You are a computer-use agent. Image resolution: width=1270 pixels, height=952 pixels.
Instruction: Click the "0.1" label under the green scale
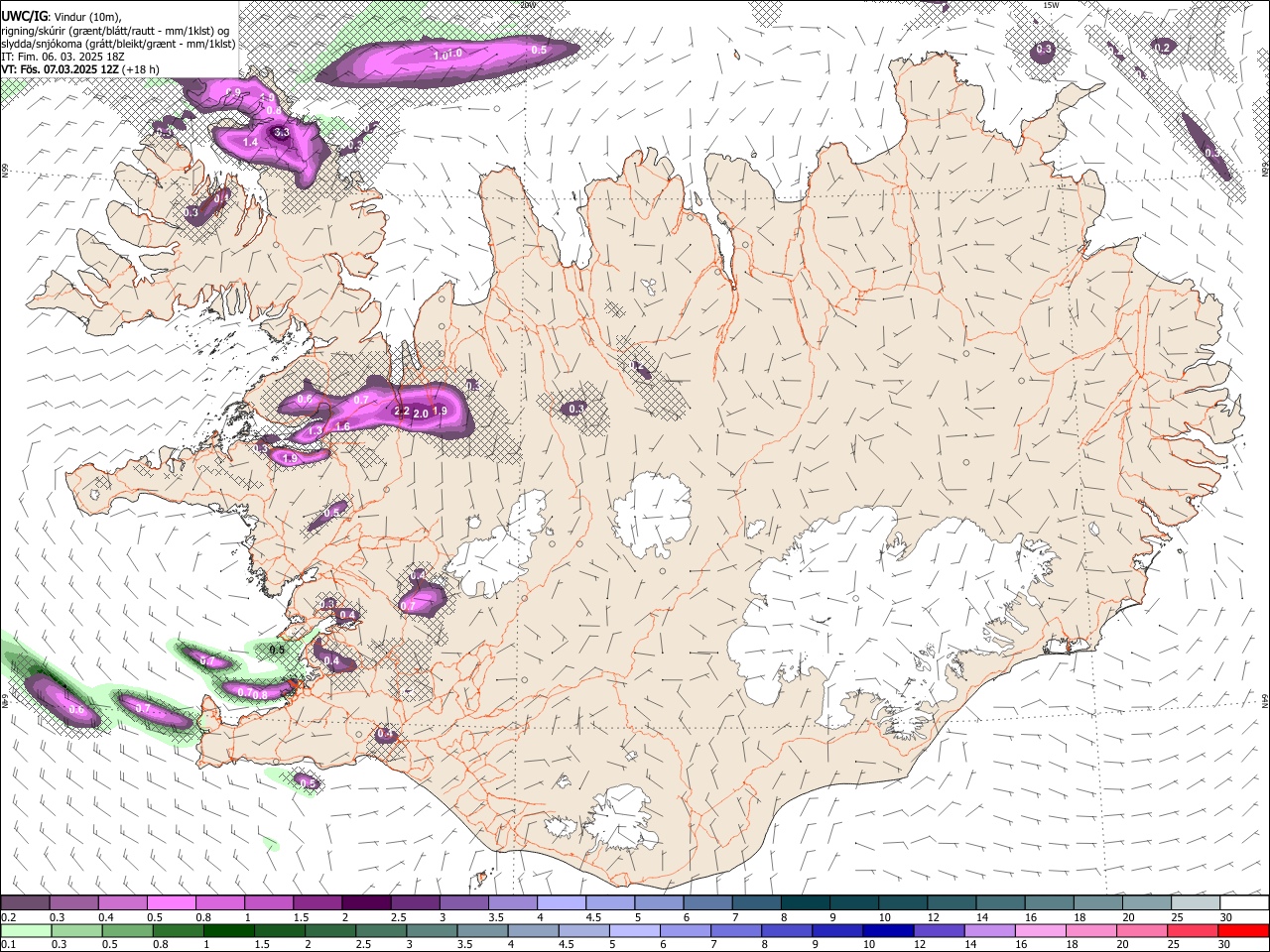pyautogui.click(x=7, y=944)
